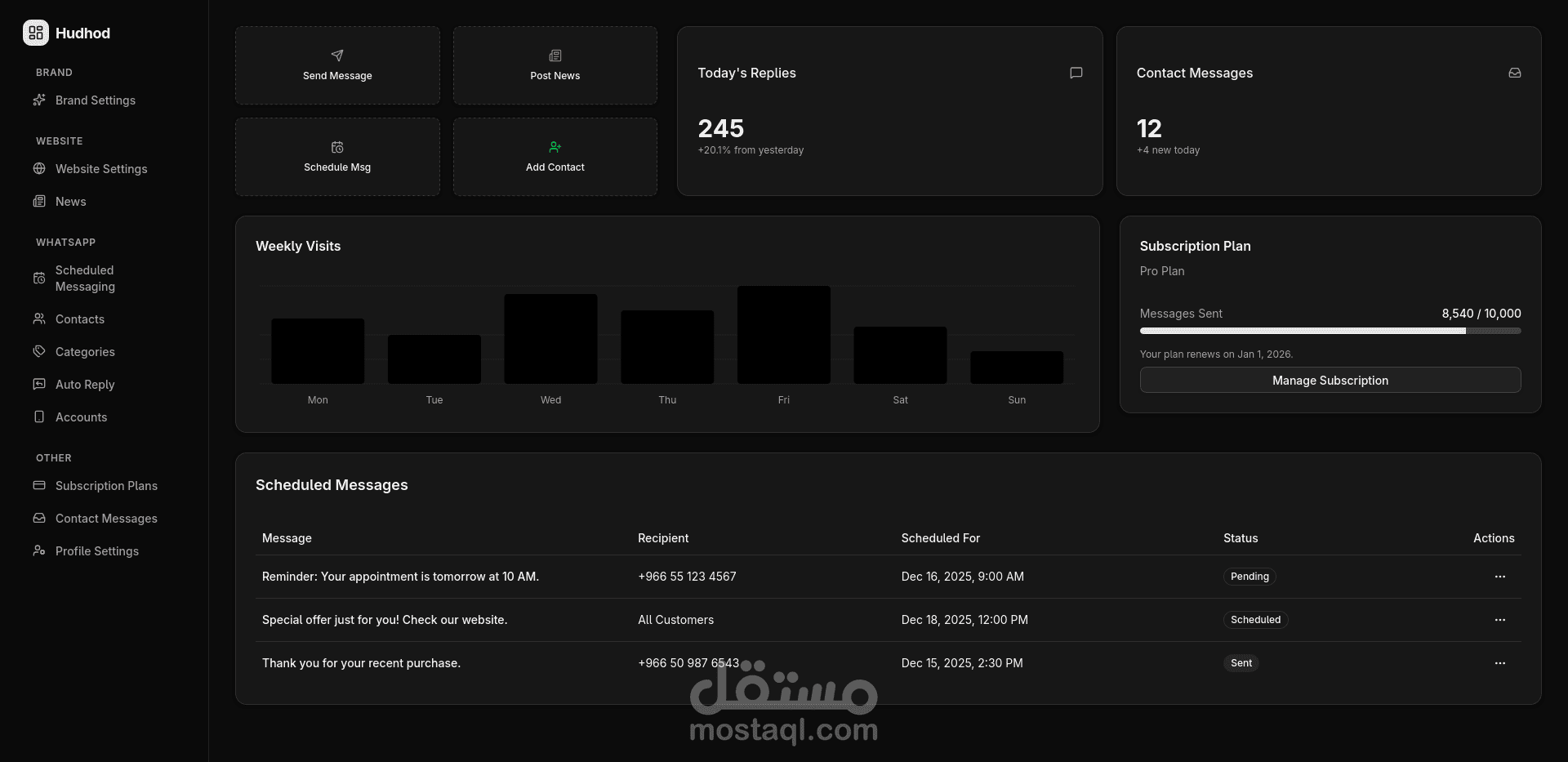Open the Add Contact quick action
This screenshot has height=762, width=1568.
(555, 147)
